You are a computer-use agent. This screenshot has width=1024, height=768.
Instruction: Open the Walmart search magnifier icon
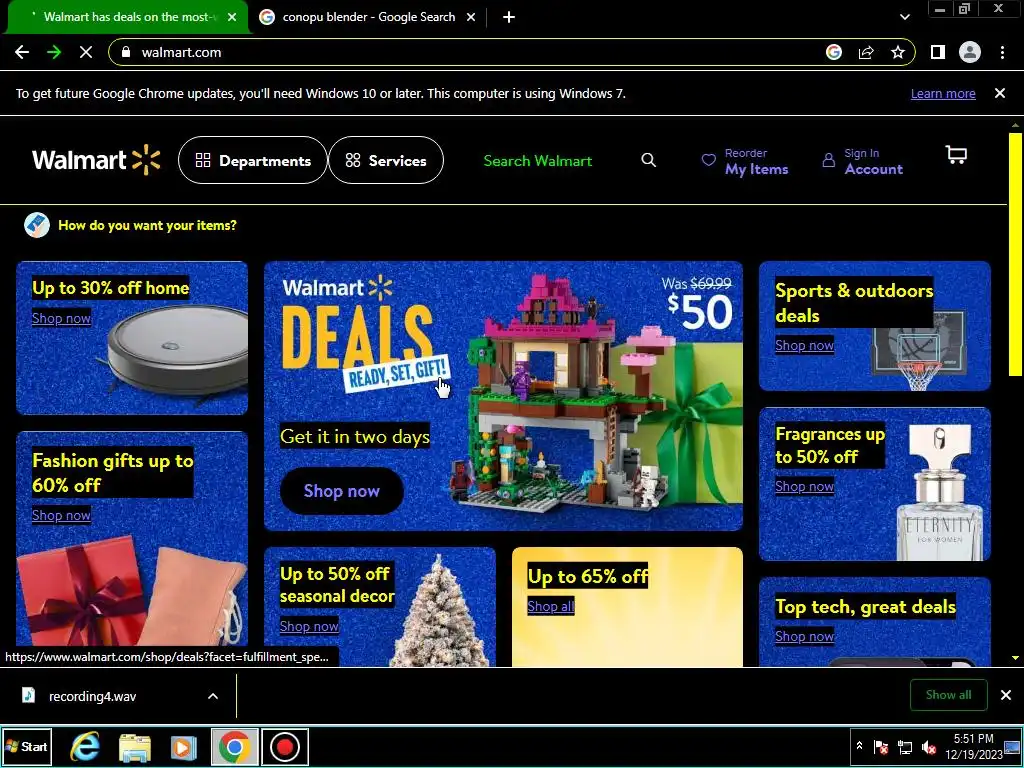pyautogui.click(x=648, y=160)
